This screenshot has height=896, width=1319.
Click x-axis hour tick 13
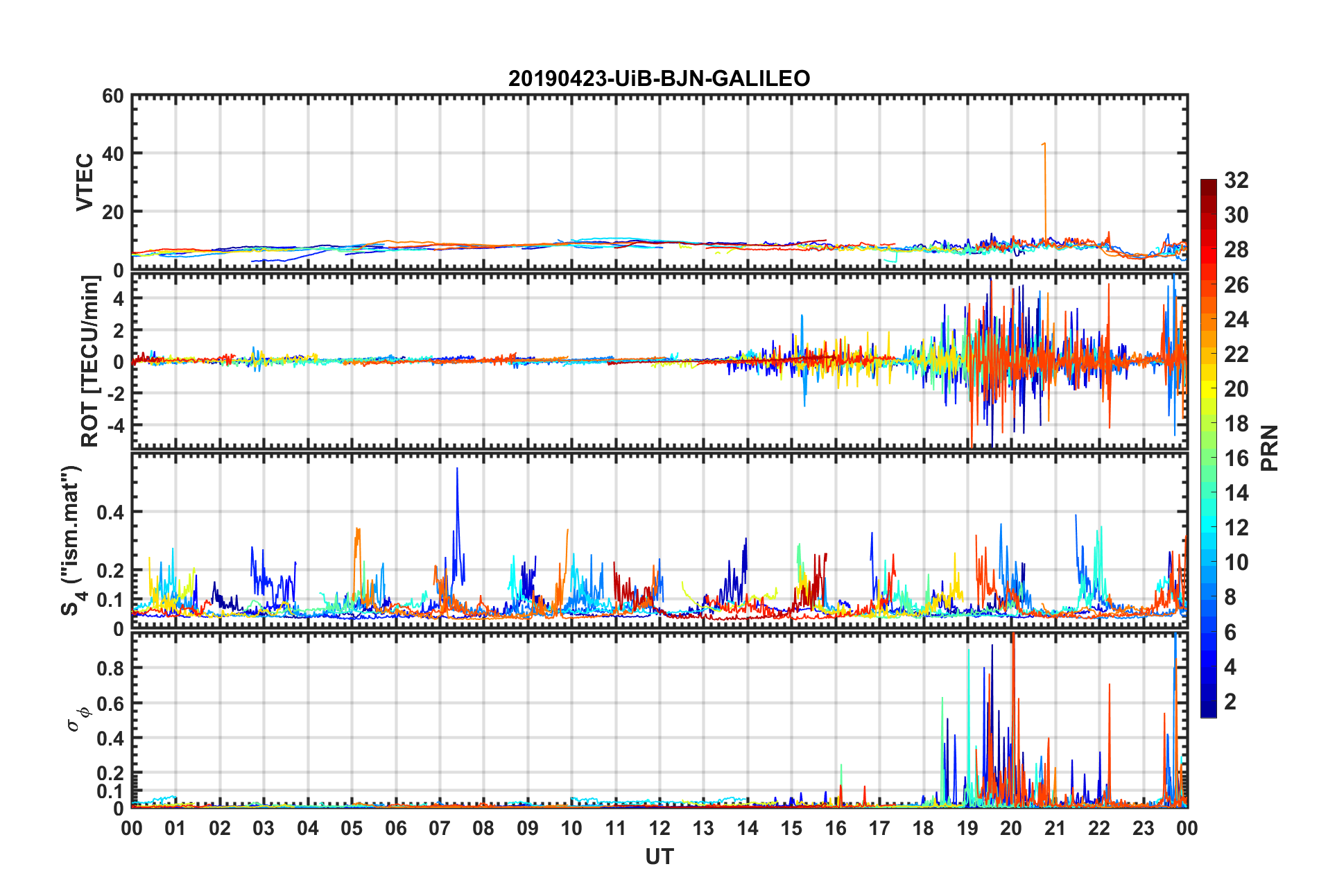coord(703,828)
